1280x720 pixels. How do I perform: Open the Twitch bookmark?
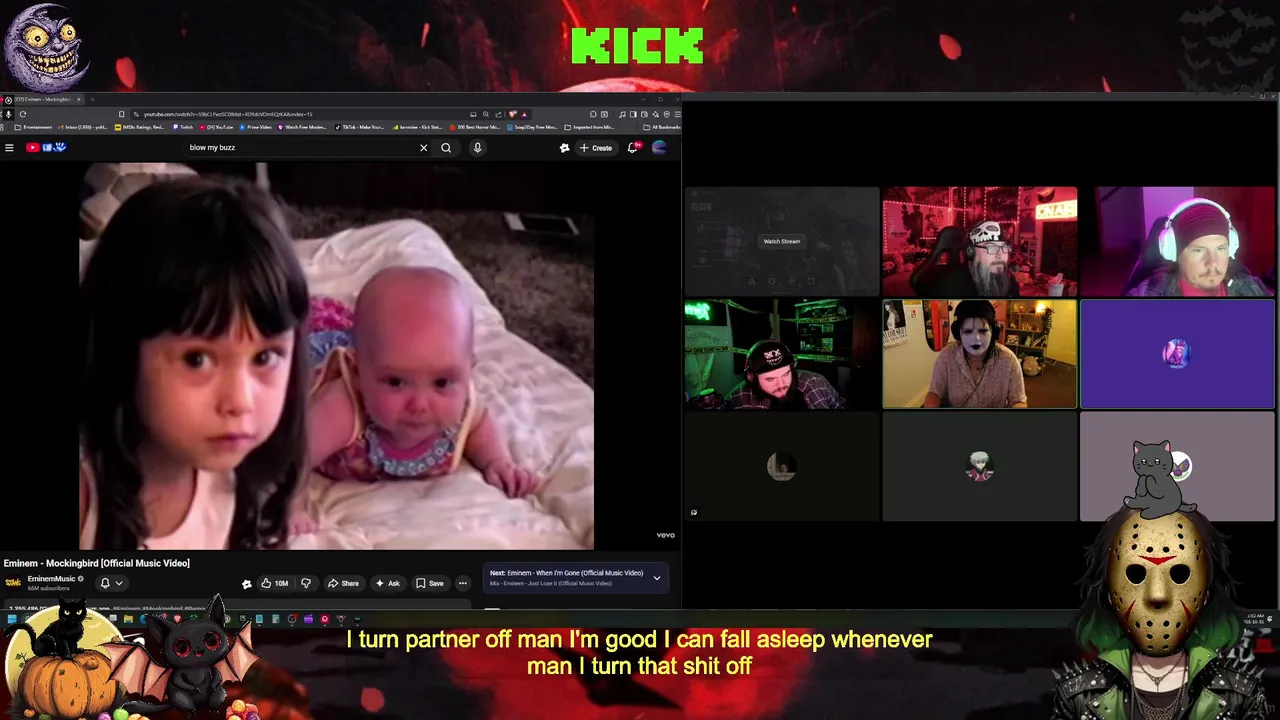[x=184, y=127]
